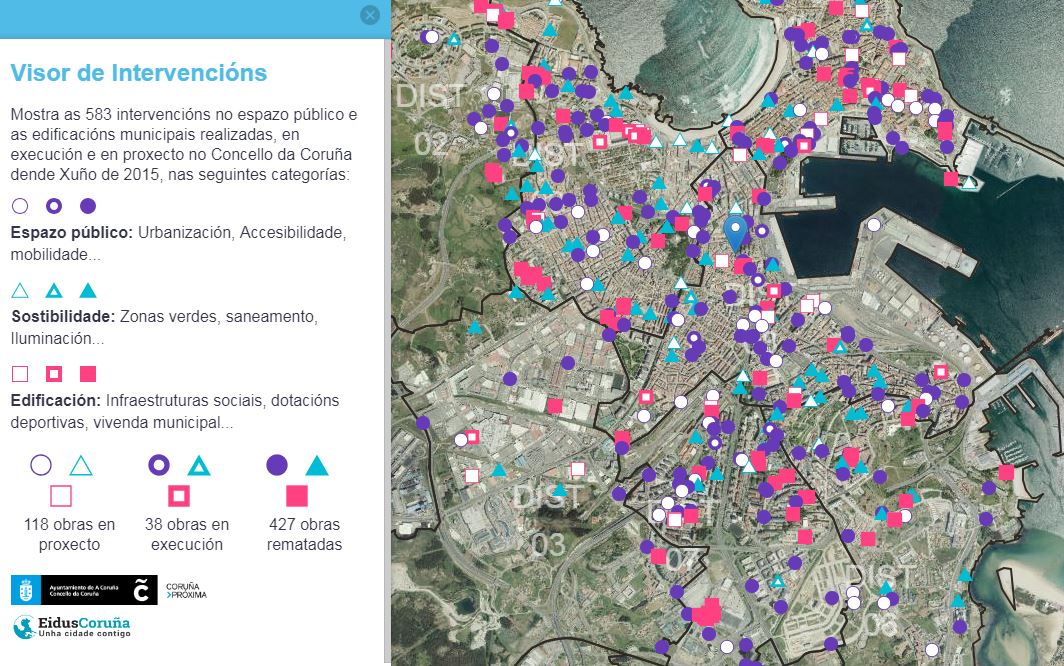Toggle the large filled cyan triangle above 'obras rematadas'
The height and width of the screenshot is (666, 1064).
pos(317,465)
